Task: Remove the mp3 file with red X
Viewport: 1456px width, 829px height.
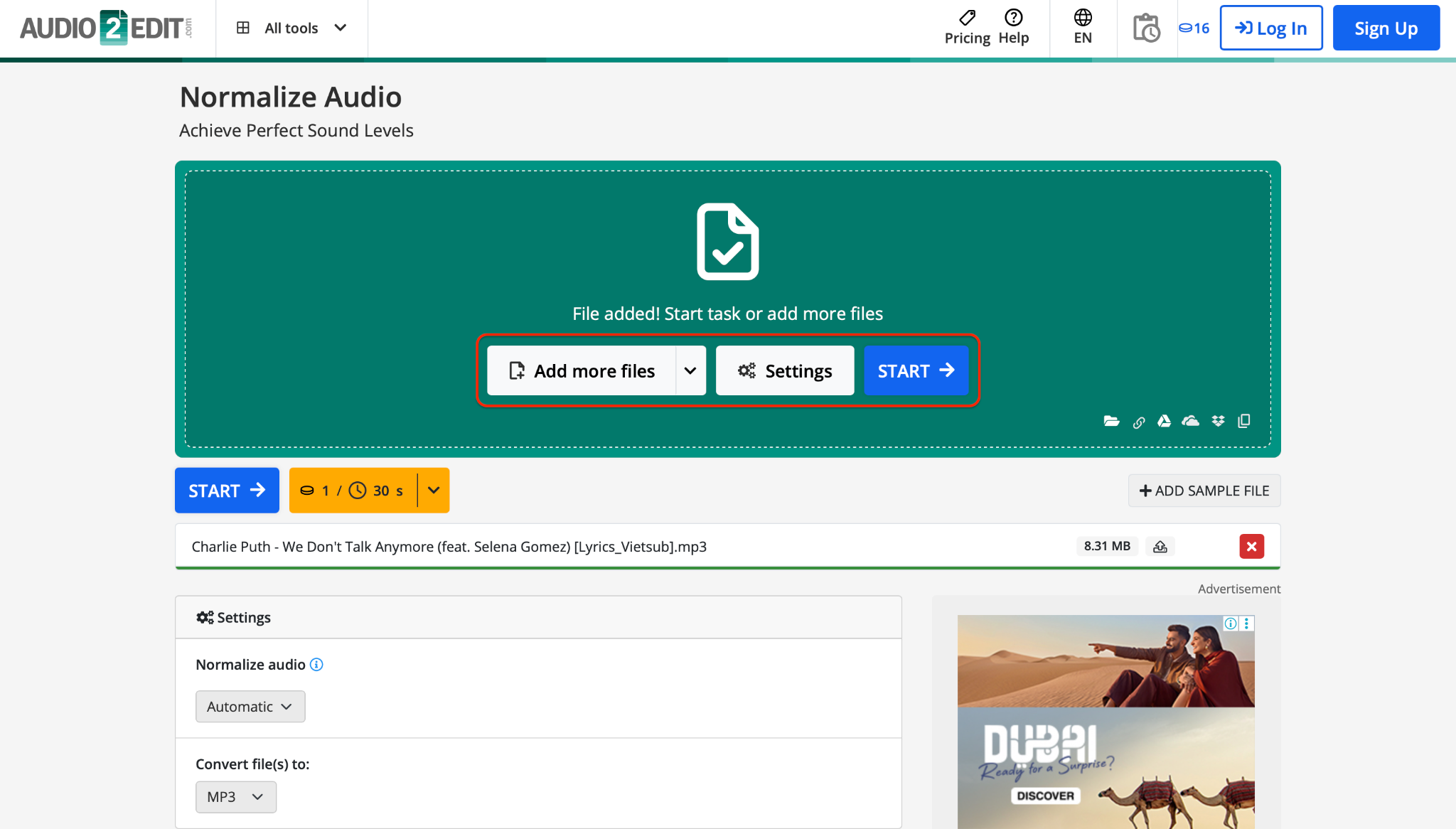Action: point(1252,546)
